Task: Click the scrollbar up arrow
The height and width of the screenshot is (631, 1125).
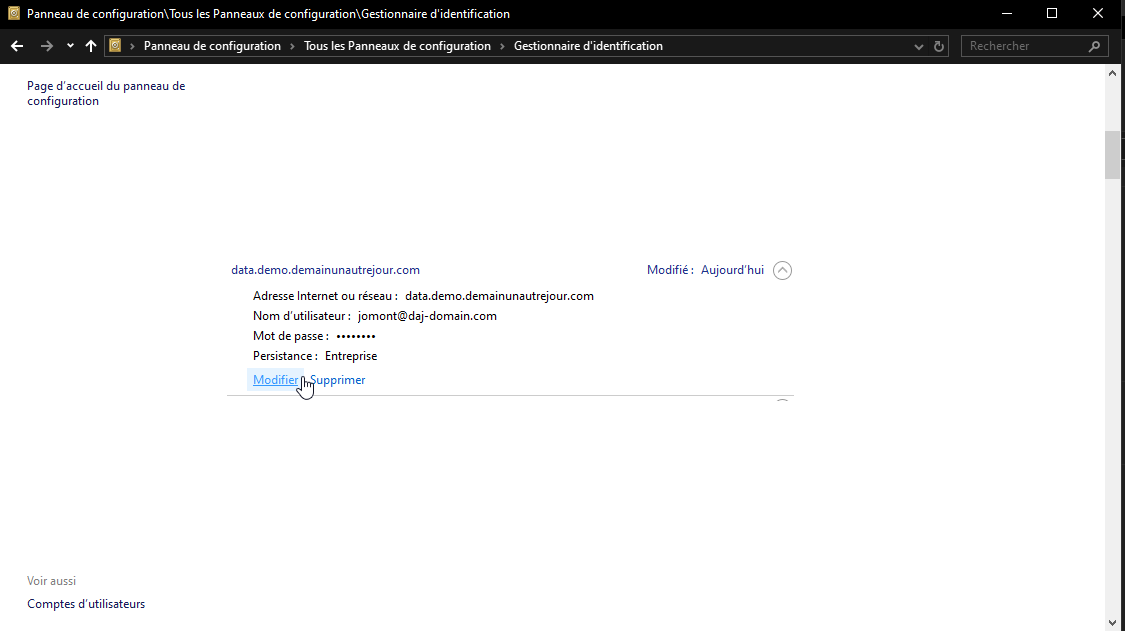Action: tap(1114, 74)
